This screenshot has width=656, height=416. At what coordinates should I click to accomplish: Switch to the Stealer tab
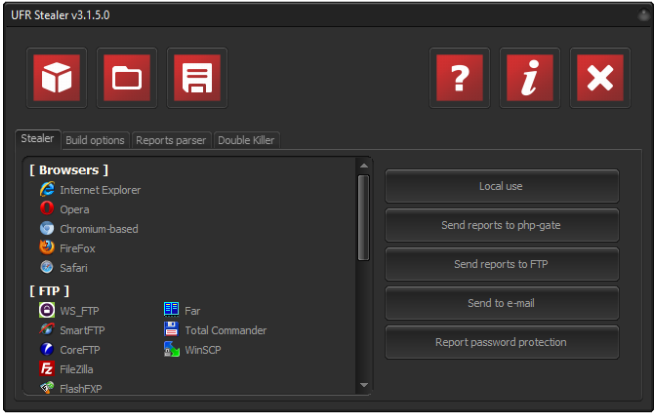[38, 139]
